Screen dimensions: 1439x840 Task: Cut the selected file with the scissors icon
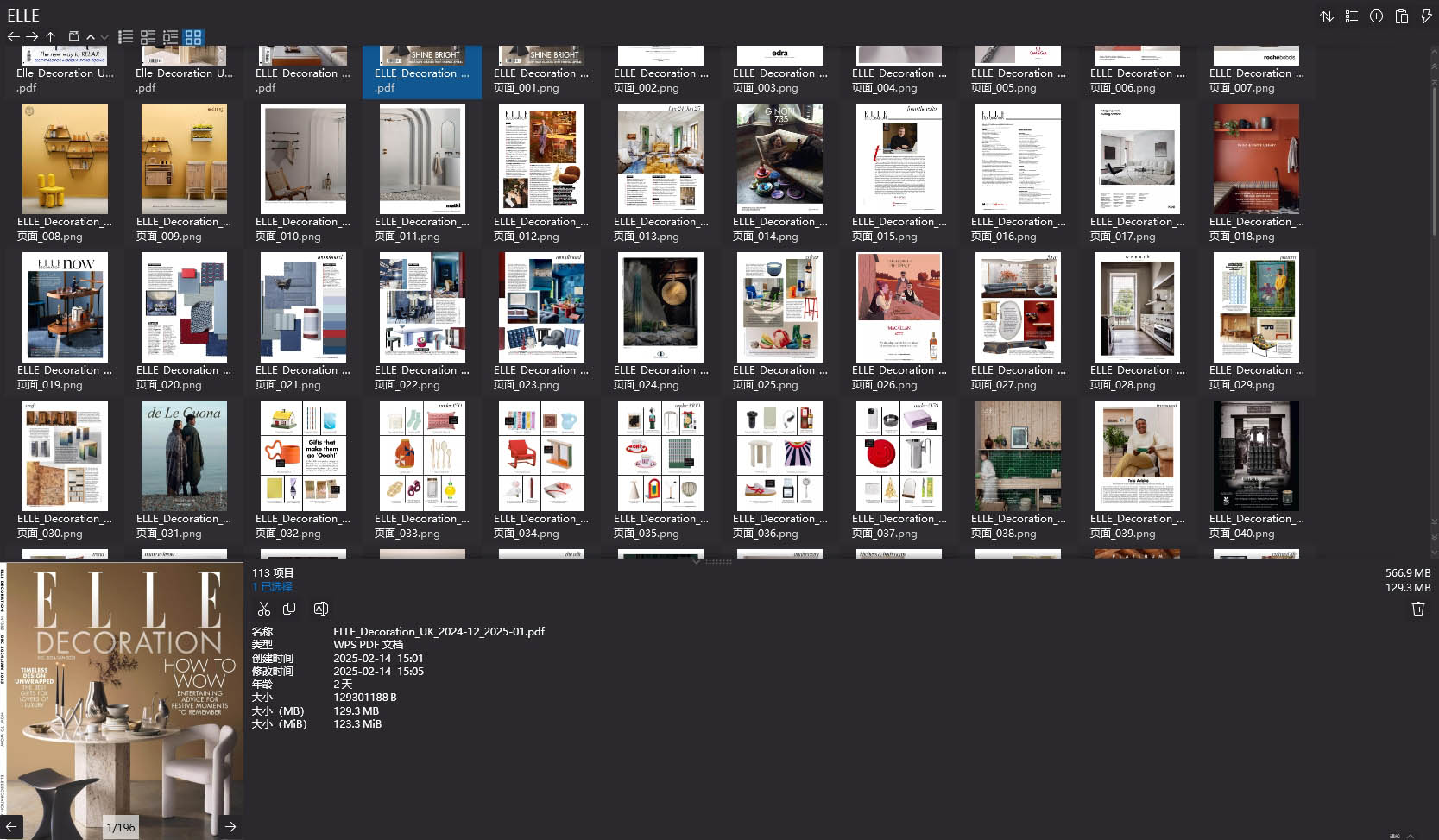click(264, 609)
